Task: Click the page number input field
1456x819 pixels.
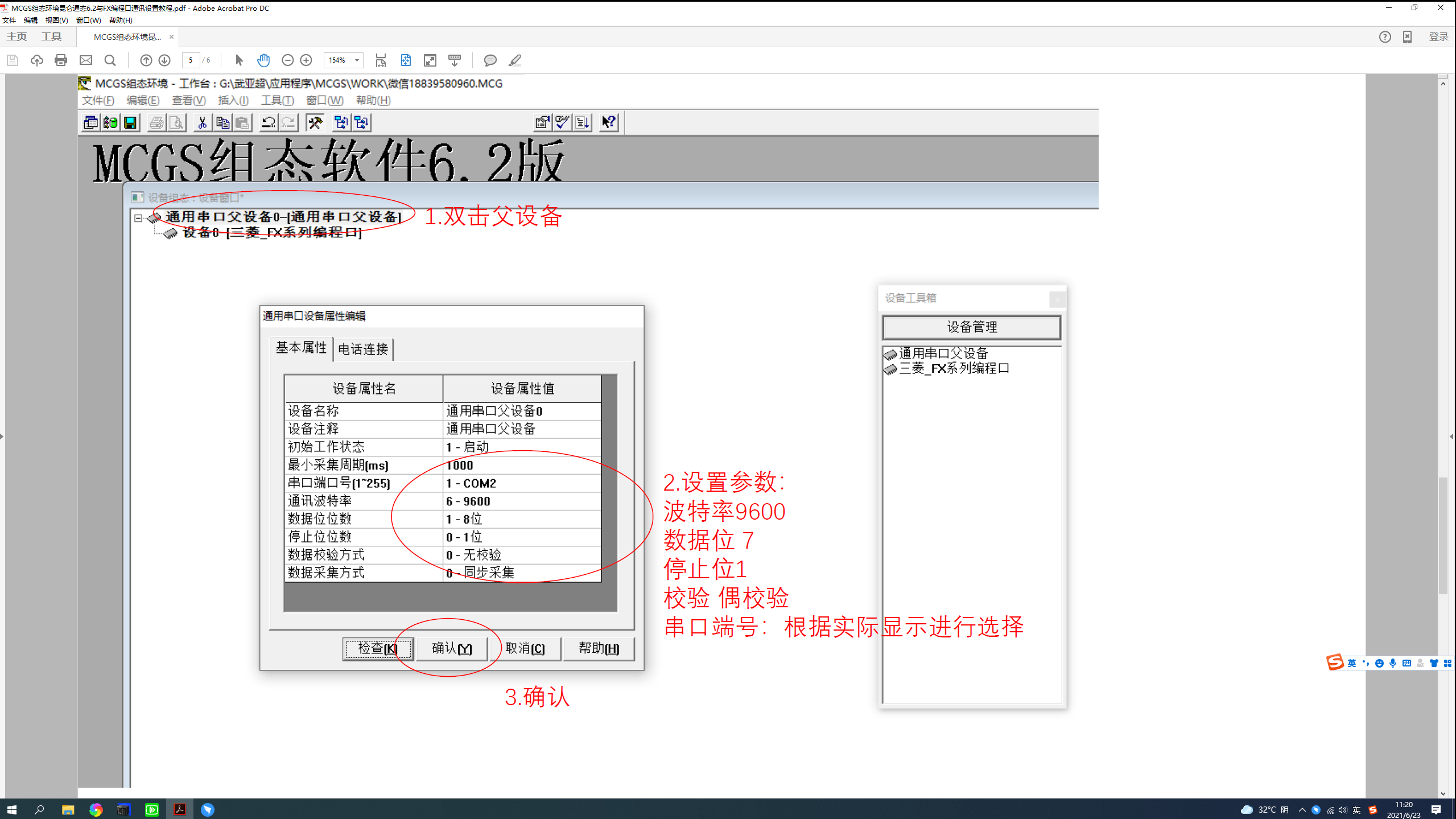Action: pyautogui.click(x=191, y=60)
